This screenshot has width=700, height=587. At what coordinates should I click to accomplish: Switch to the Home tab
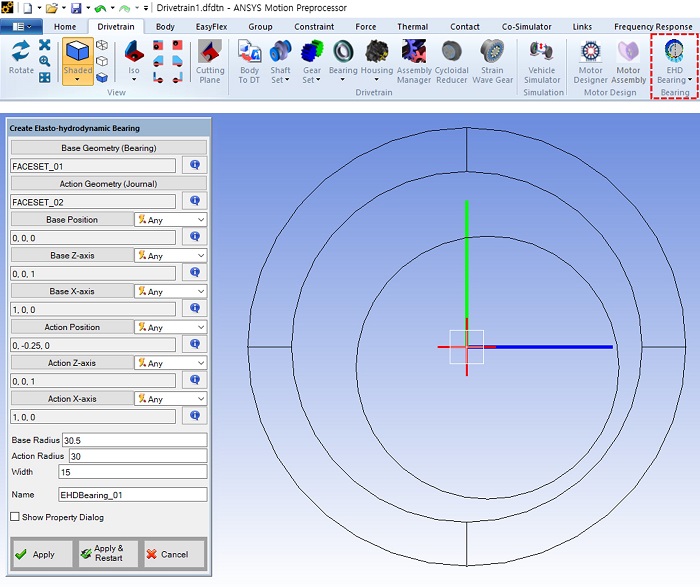coord(65,27)
